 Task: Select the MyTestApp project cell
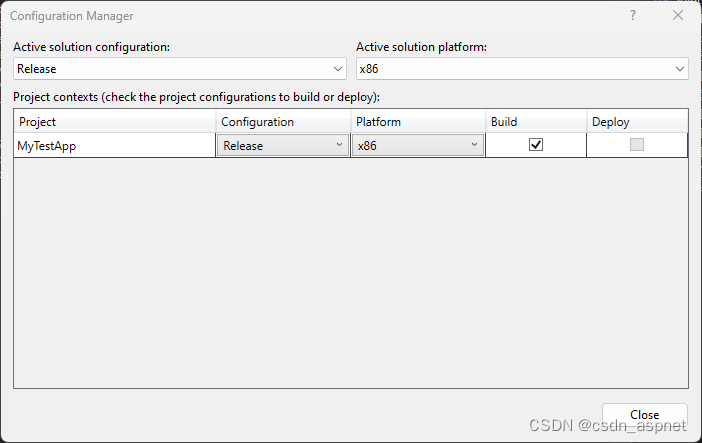[115, 145]
